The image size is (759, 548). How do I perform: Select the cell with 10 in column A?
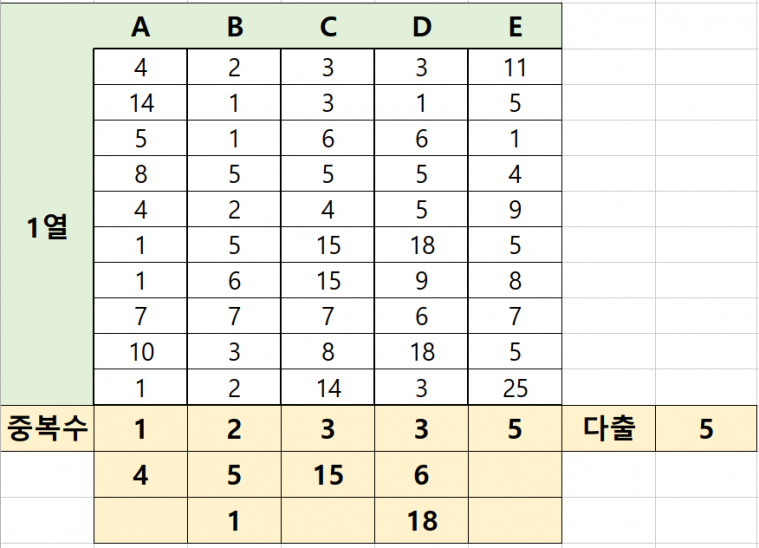click(141, 352)
